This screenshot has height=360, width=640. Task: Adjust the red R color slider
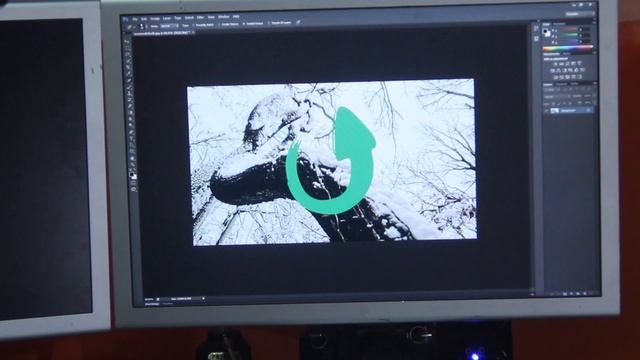click(x=568, y=29)
